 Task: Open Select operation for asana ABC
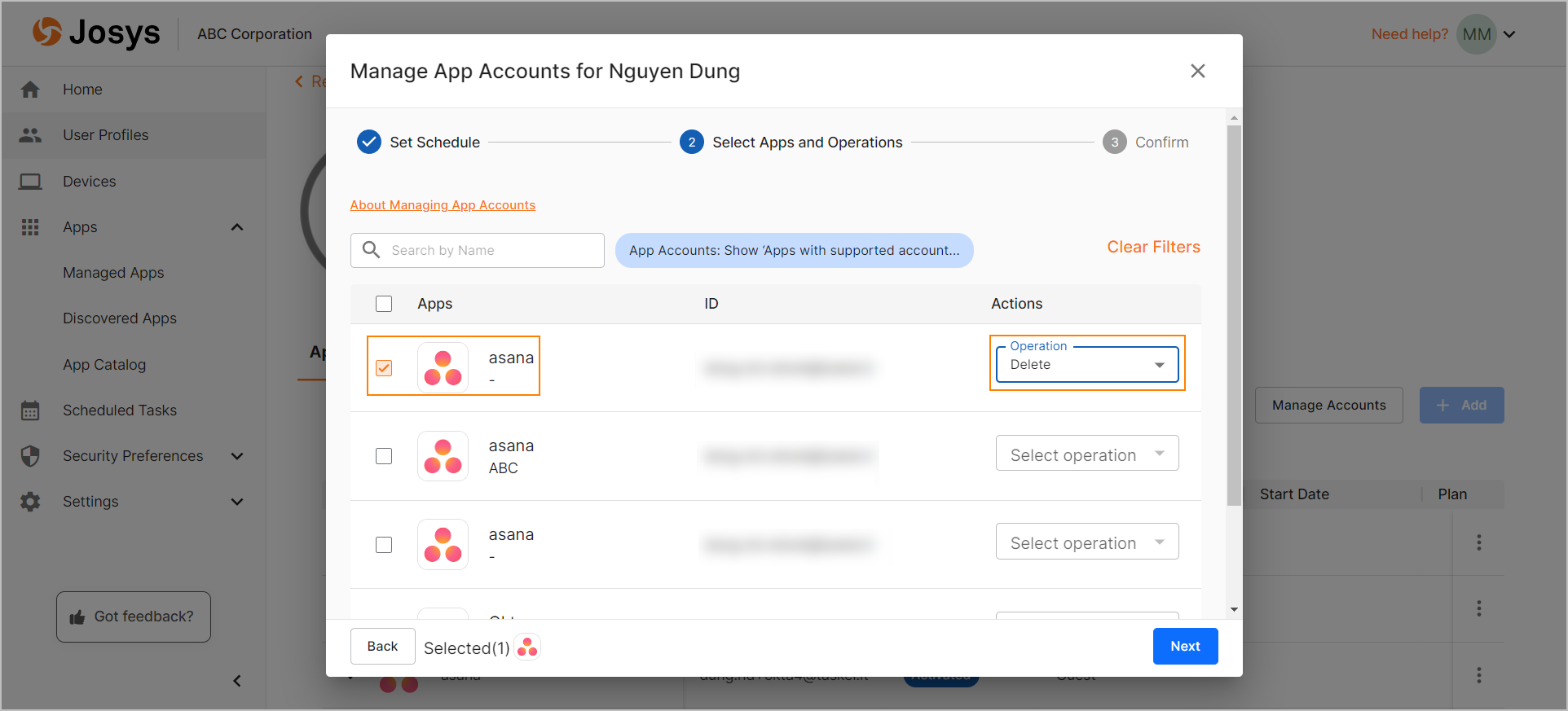[1087, 454]
